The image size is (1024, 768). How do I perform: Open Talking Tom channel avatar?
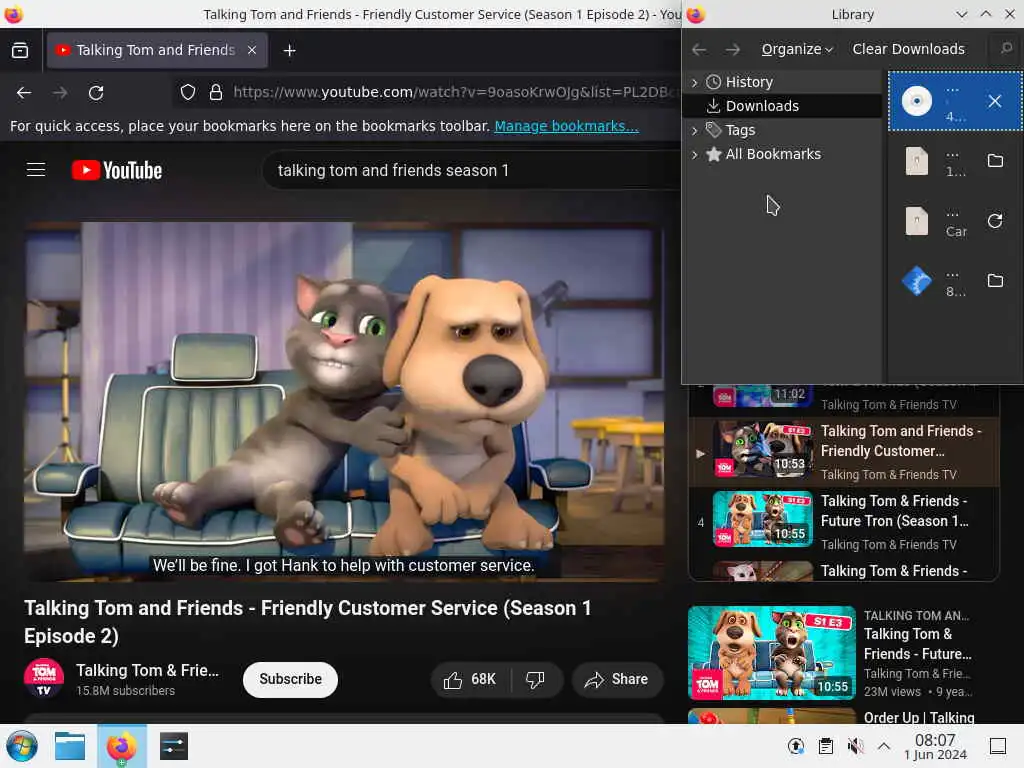(44, 679)
